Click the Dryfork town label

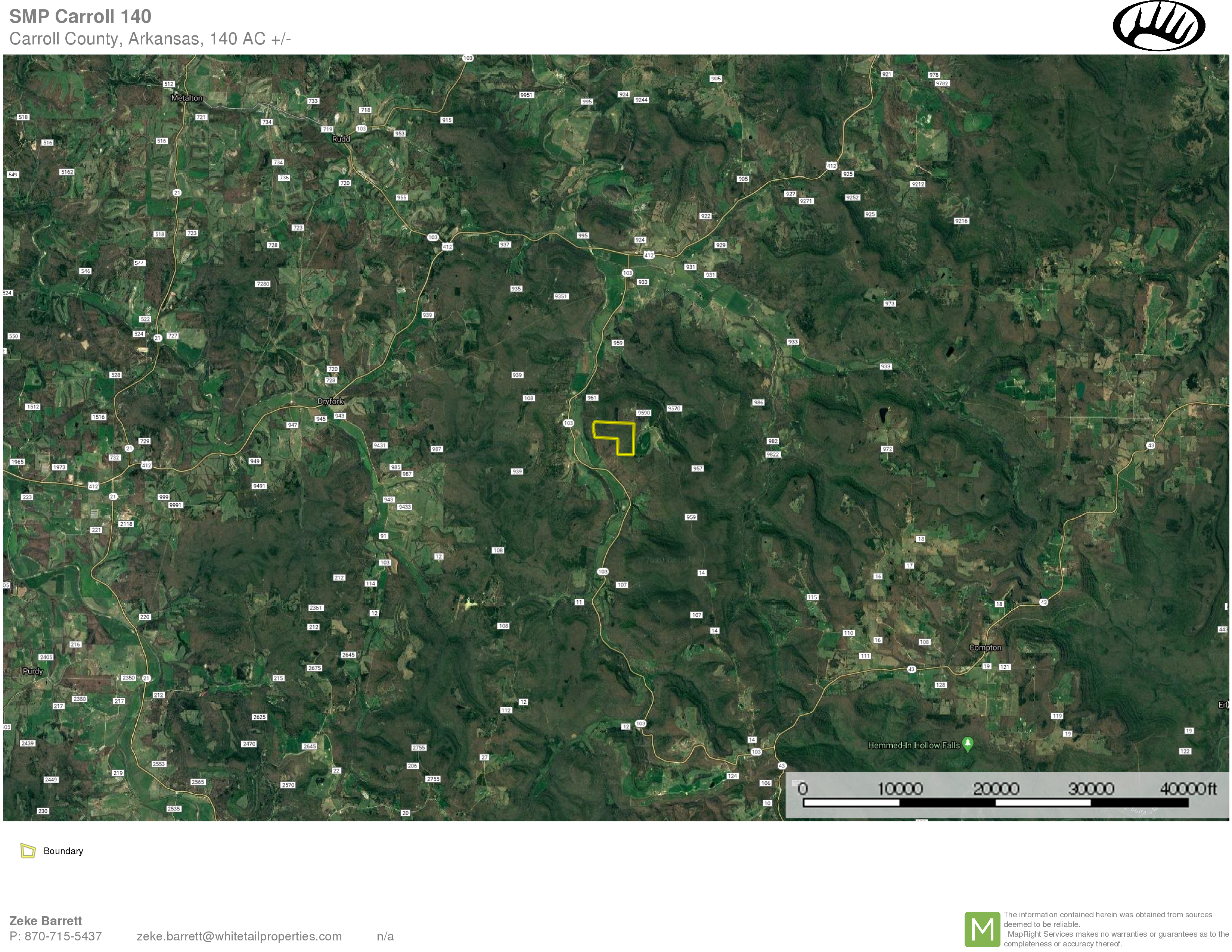click(x=331, y=402)
